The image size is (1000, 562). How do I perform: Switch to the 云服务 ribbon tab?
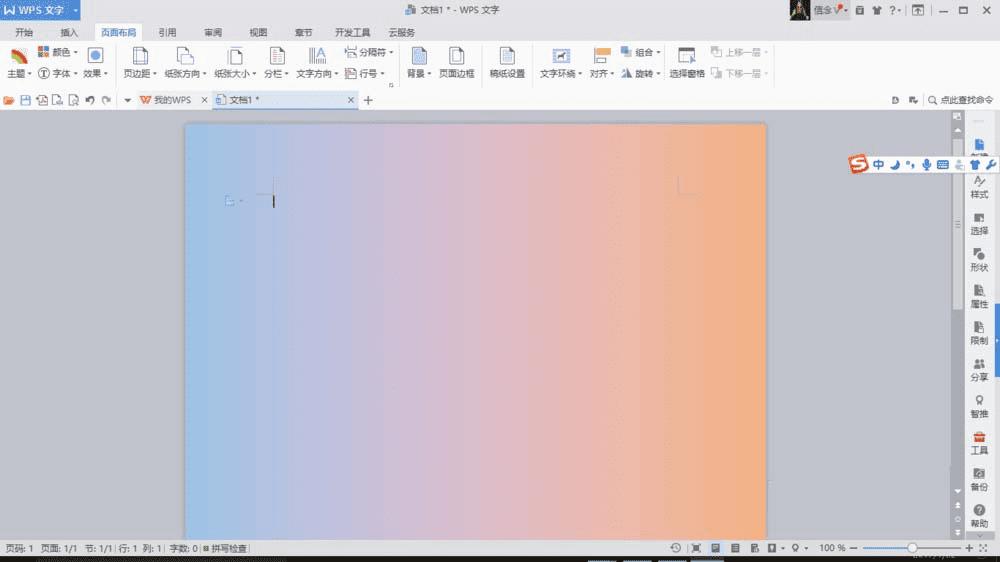402,33
